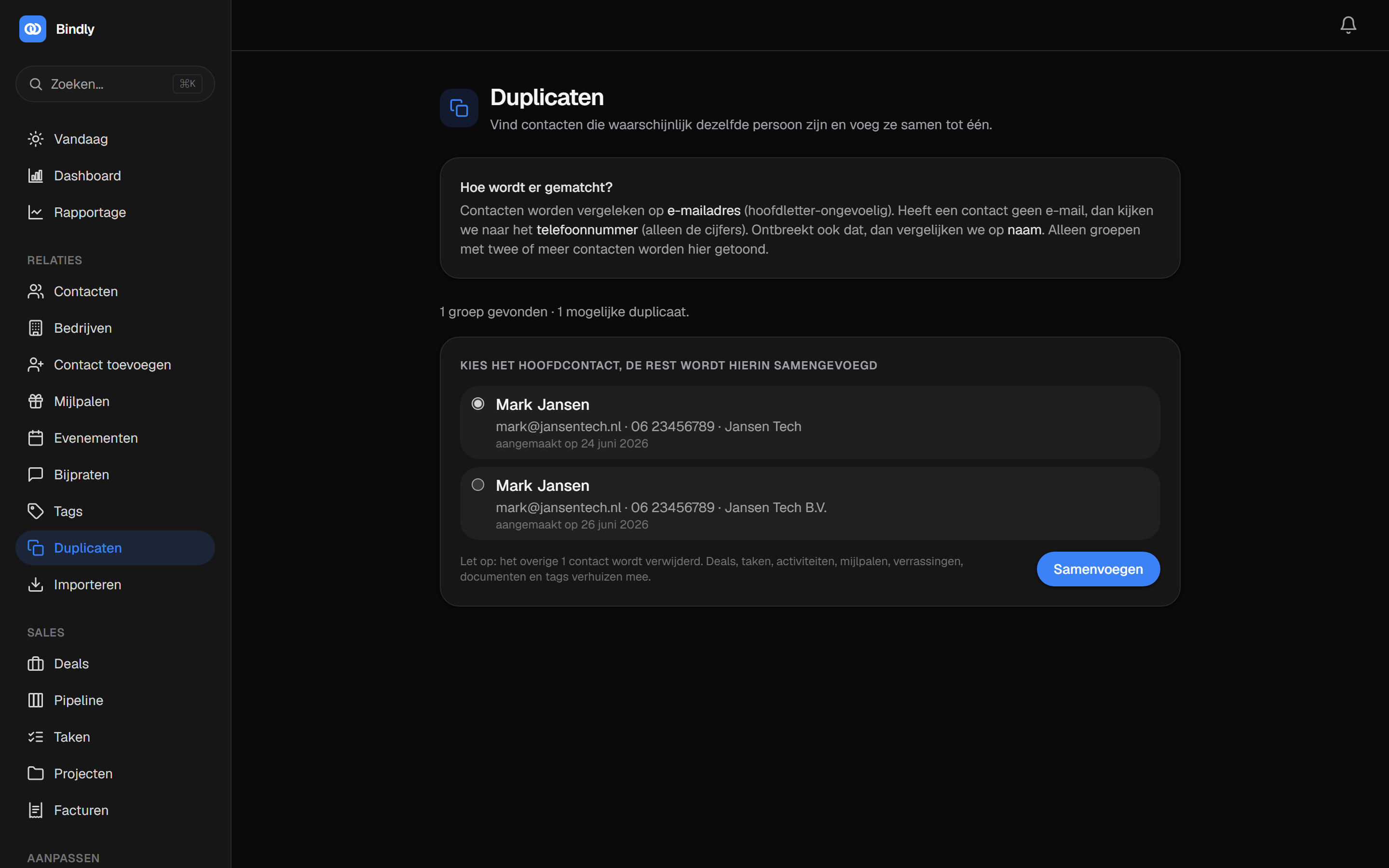1389x868 pixels.
Task: Go to Dashboard
Action: coord(115,176)
